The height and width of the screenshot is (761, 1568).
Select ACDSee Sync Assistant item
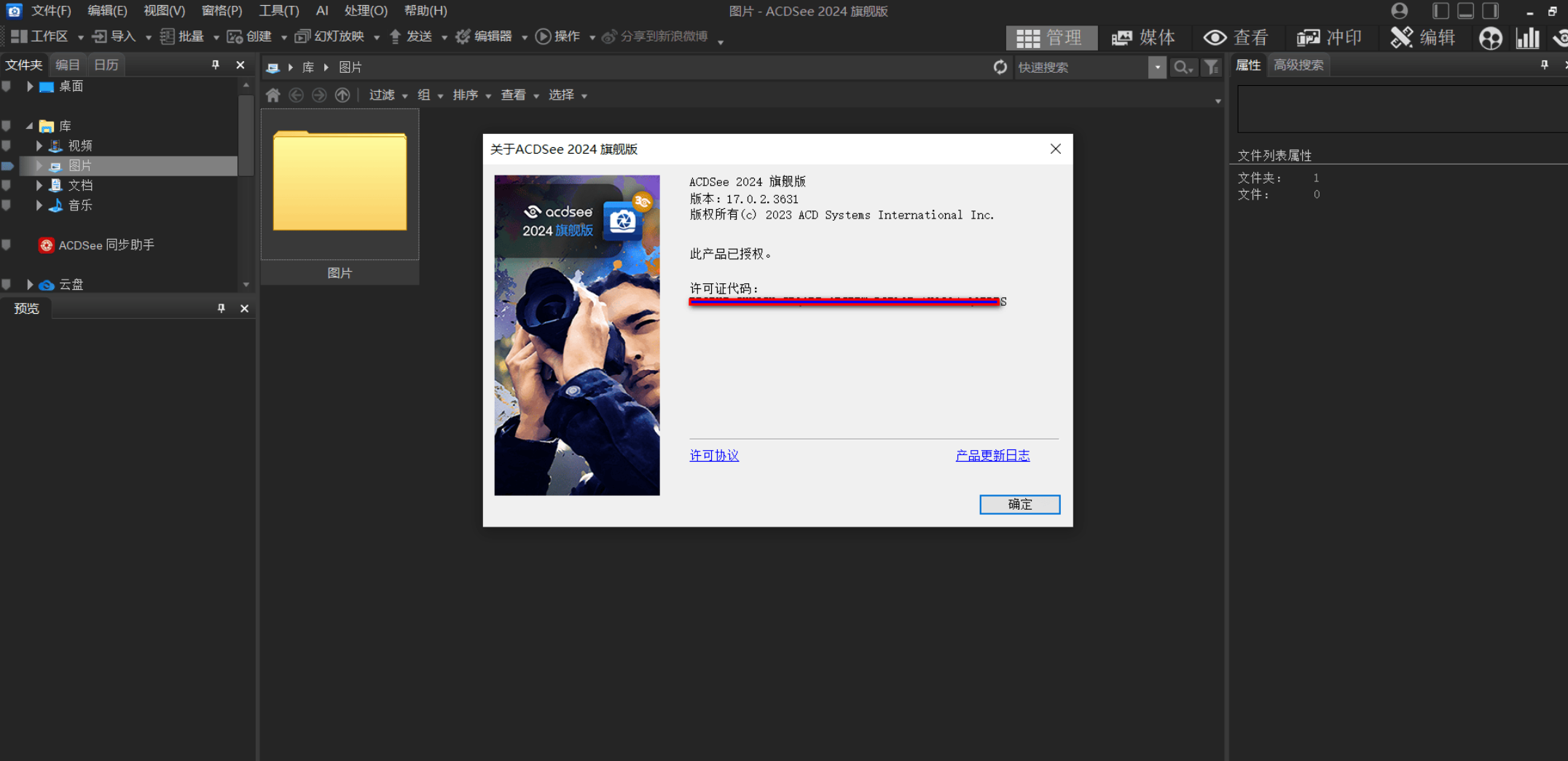97,245
